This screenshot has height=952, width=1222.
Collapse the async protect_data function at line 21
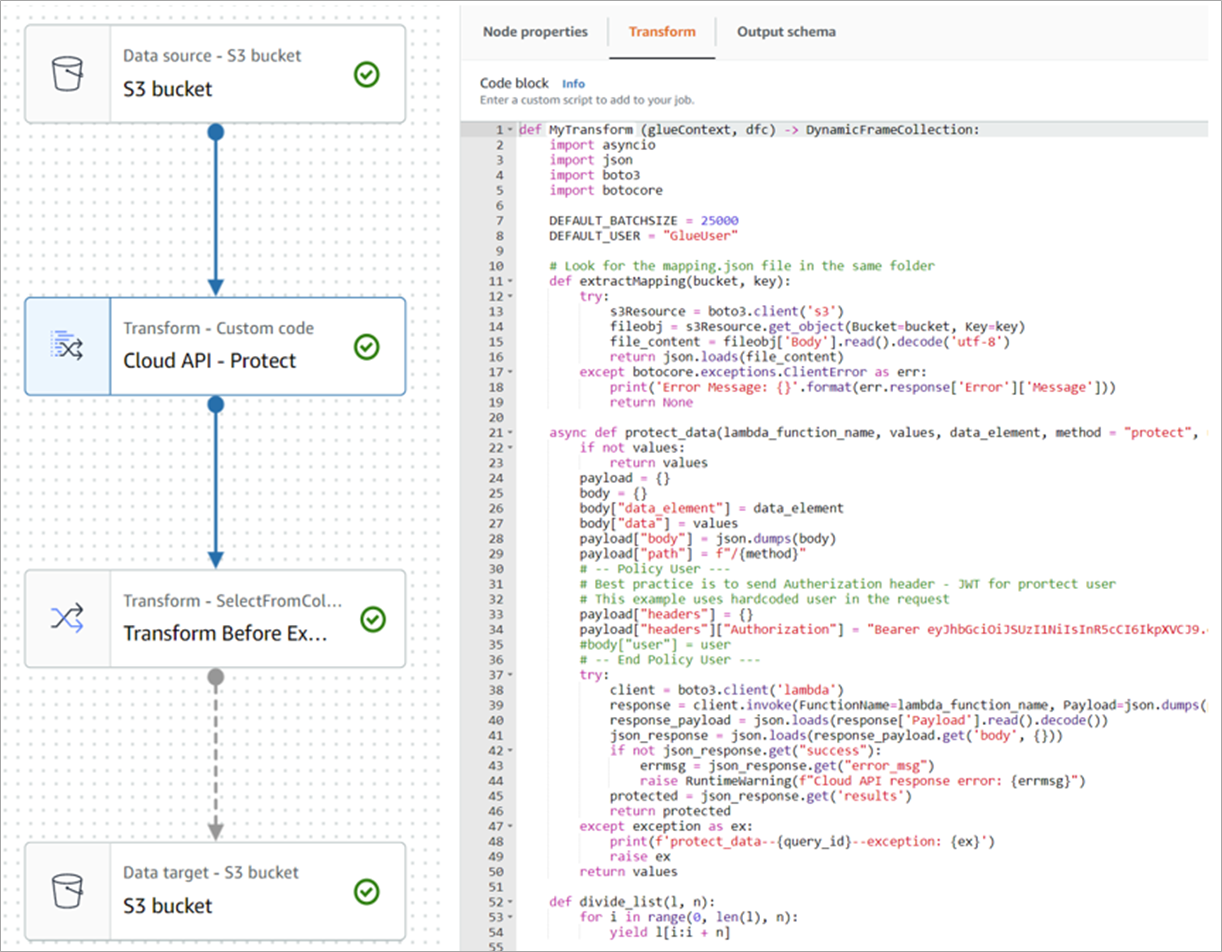[511, 432]
